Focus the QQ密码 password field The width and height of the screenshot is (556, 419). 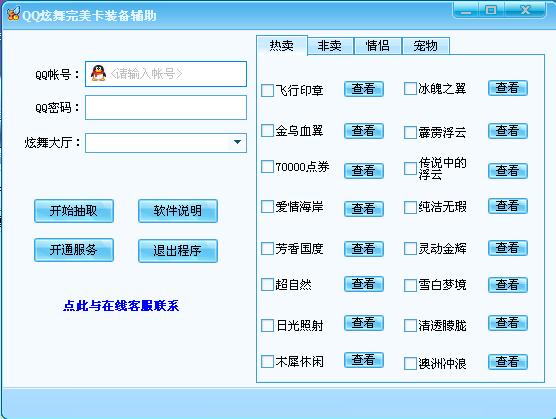coord(166,107)
